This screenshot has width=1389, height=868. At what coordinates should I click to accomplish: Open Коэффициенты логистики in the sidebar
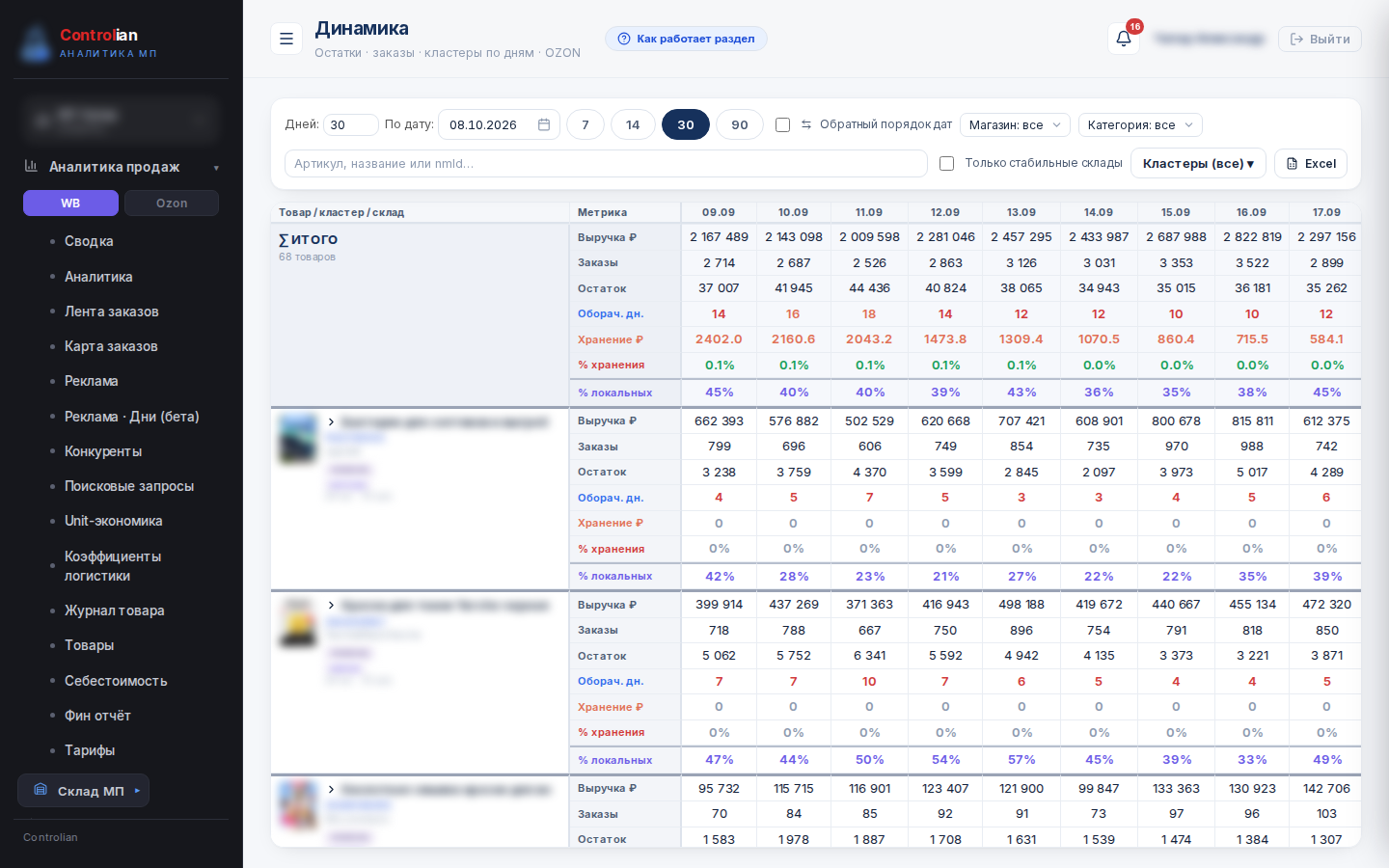pyautogui.click(x=113, y=566)
